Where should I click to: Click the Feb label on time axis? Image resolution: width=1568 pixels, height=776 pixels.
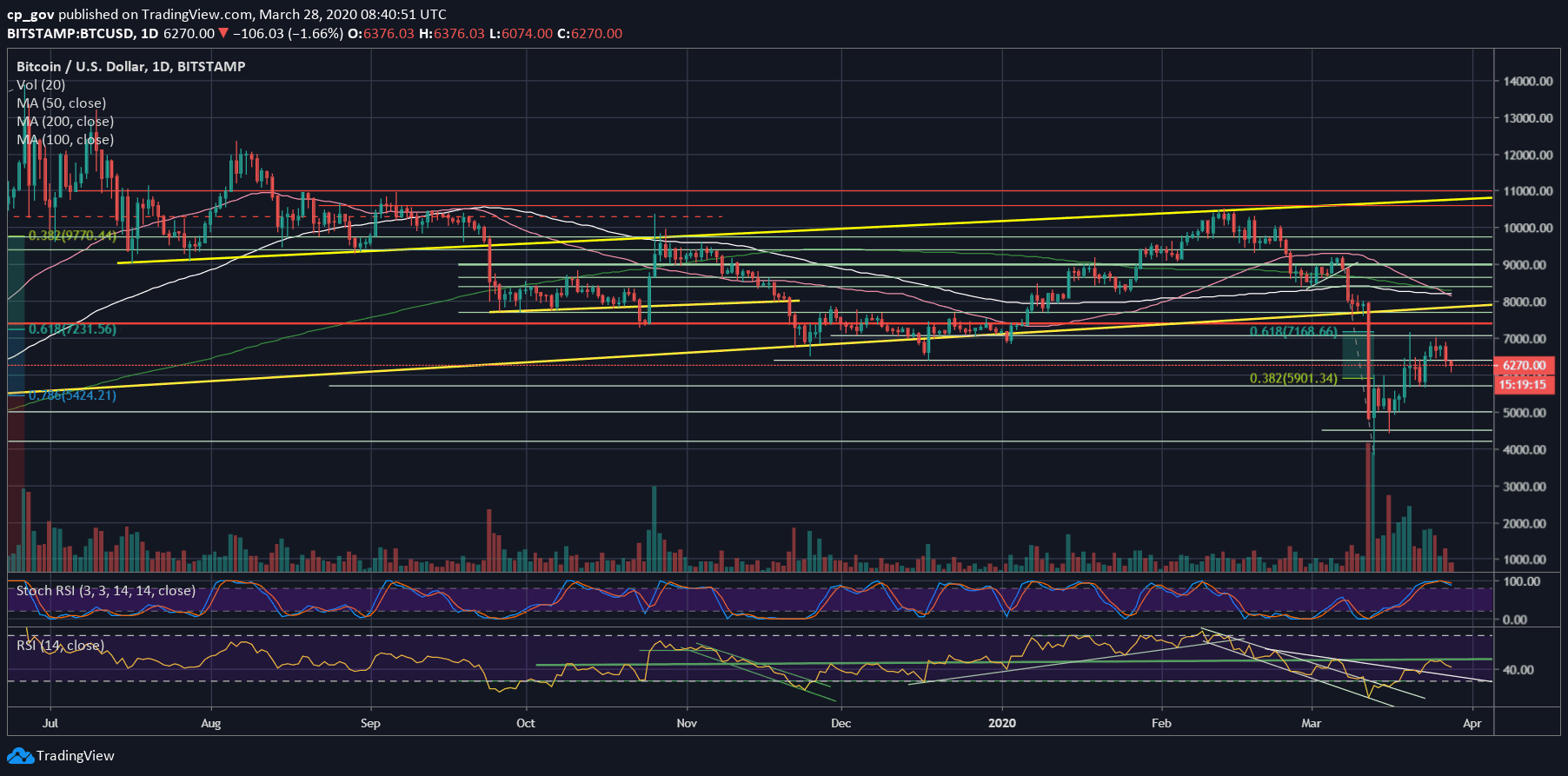1161,723
